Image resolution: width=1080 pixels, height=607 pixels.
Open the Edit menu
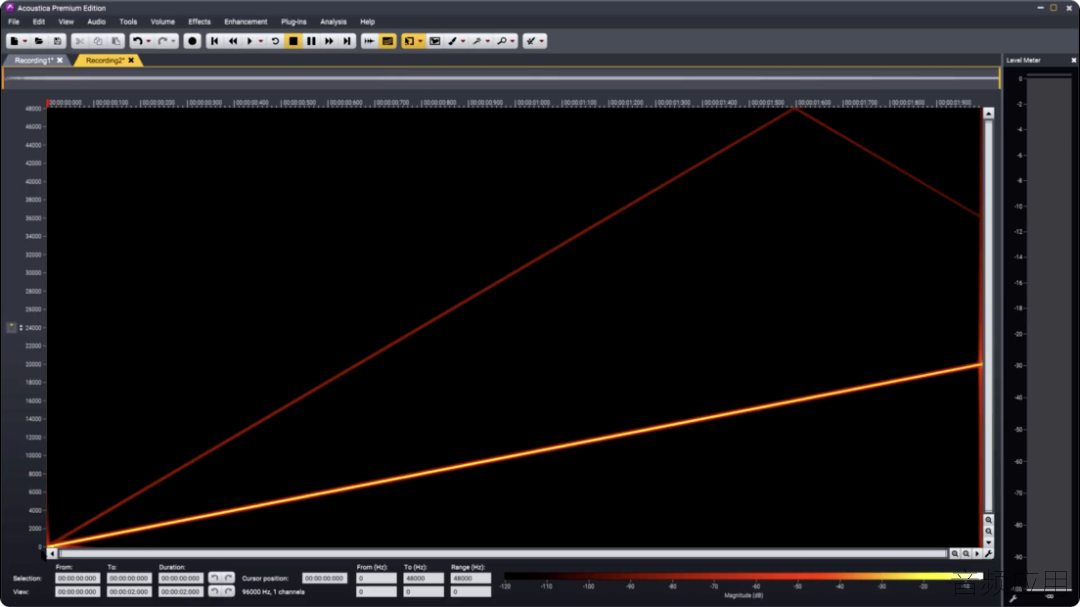point(39,22)
